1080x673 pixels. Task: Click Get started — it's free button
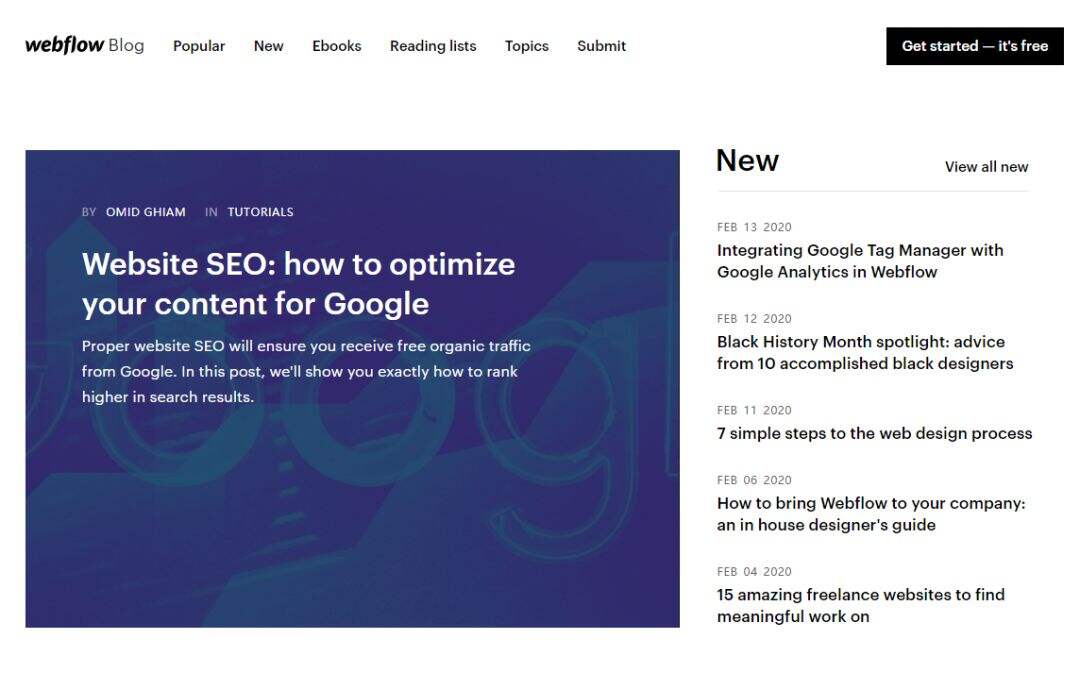pos(975,46)
